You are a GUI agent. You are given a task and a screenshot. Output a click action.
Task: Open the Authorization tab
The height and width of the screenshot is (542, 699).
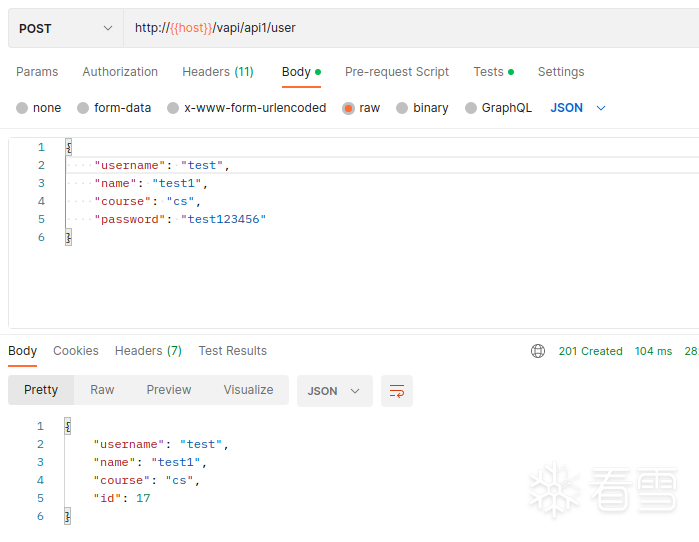click(120, 72)
